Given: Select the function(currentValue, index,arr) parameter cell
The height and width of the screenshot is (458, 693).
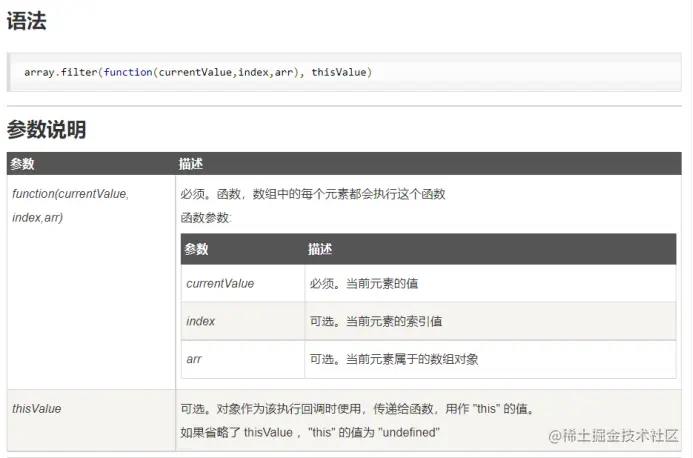Looking at the screenshot, I should pos(91,282).
